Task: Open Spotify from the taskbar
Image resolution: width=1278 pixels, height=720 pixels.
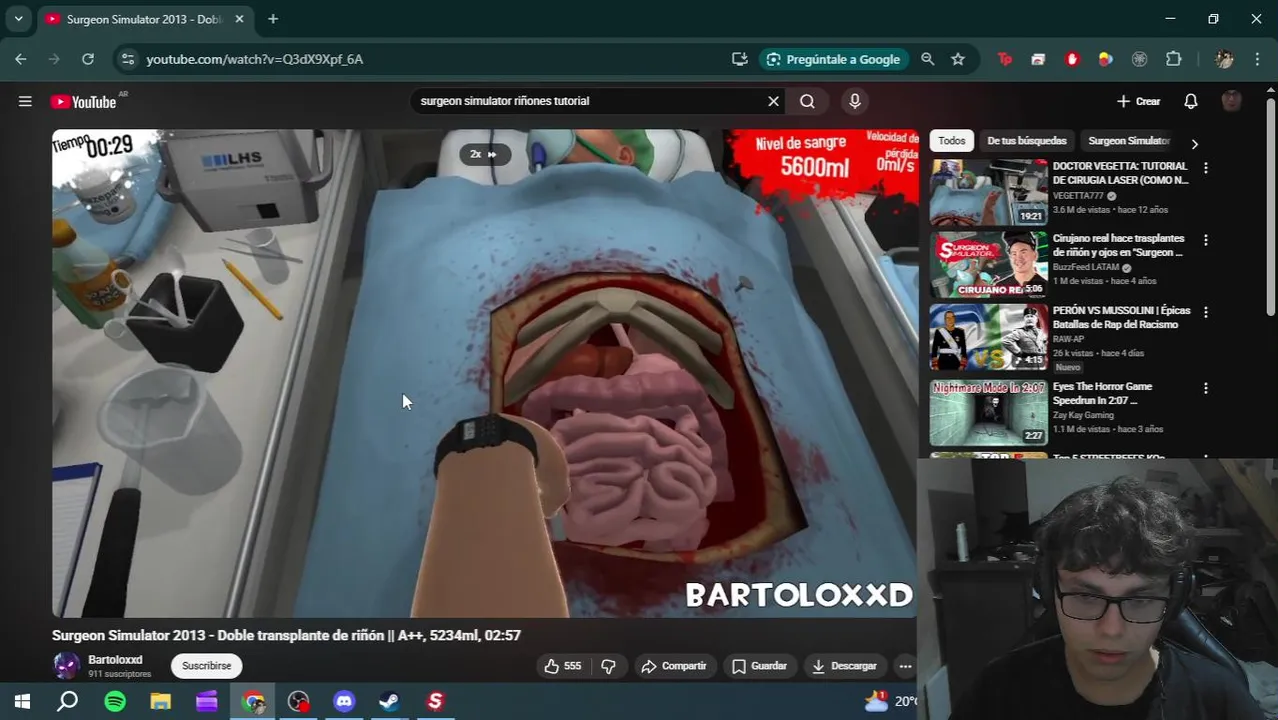Action: [x=115, y=701]
